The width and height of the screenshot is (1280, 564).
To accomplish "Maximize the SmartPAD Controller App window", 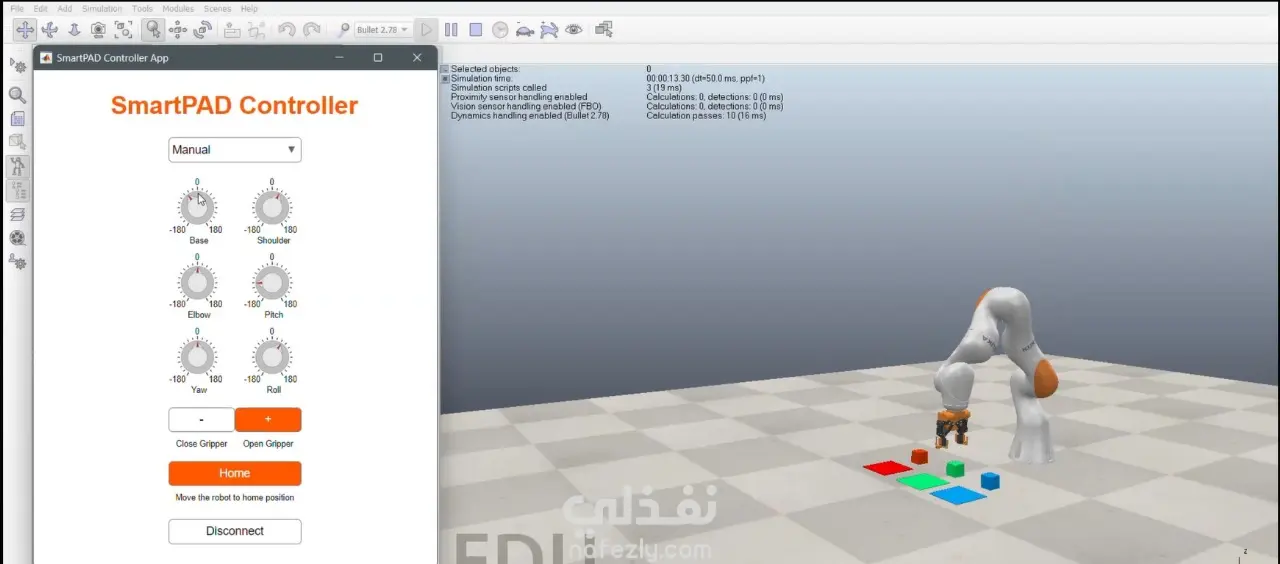I will coord(378,58).
